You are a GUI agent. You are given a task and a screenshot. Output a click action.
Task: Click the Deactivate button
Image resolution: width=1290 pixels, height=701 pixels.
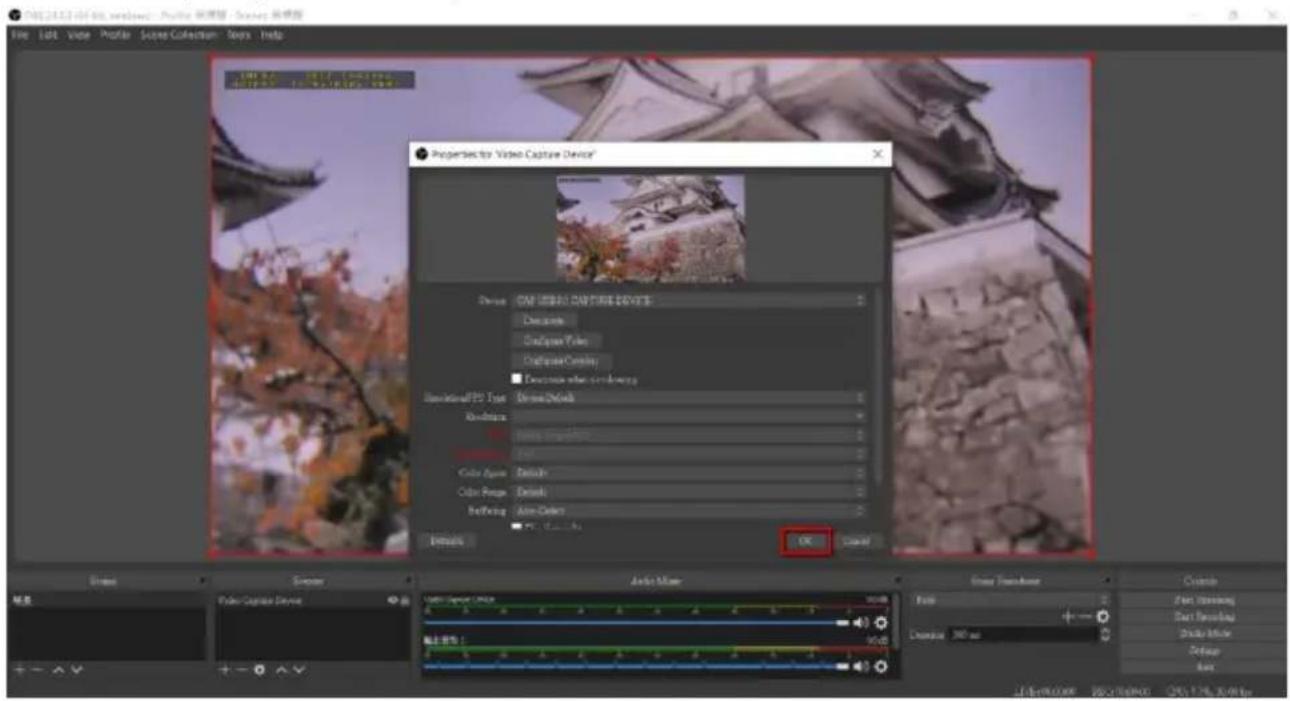pyautogui.click(x=545, y=321)
